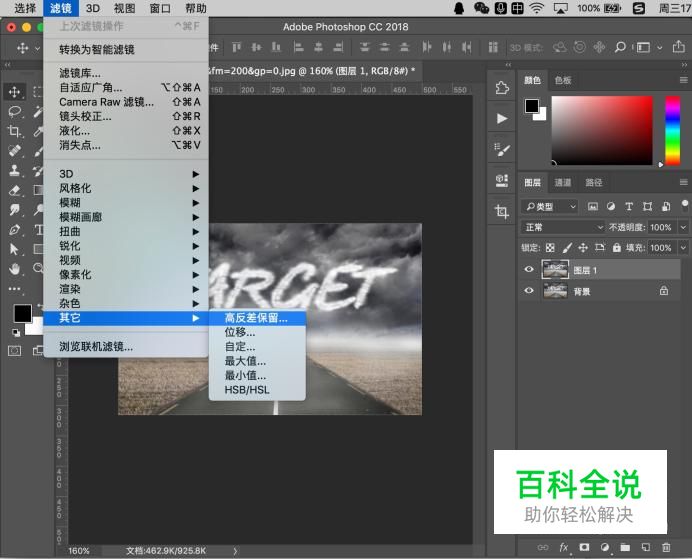Expand the 锐化 filter submenu

[x=126, y=246]
